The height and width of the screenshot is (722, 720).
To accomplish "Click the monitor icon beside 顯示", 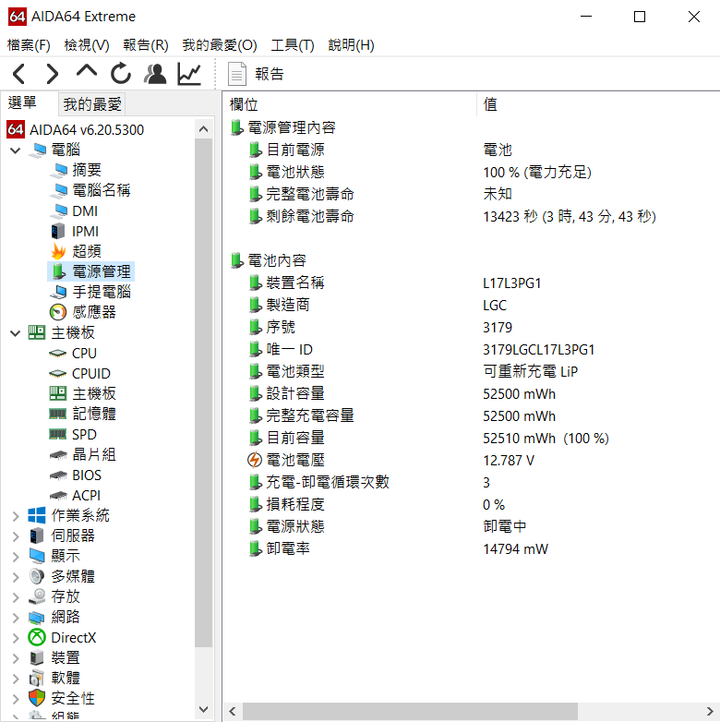I will click(x=37, y=556).
